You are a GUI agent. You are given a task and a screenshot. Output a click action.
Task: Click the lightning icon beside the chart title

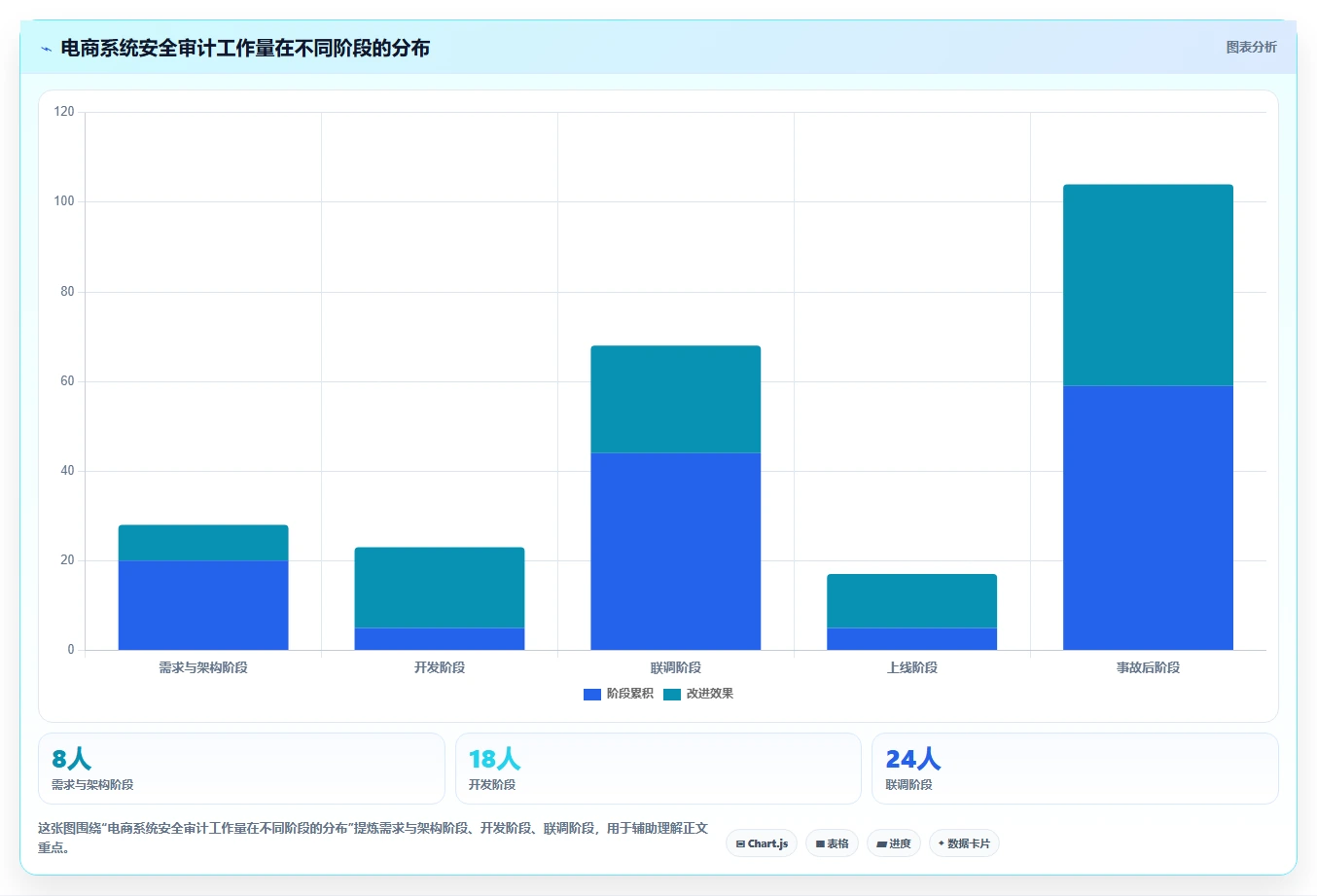click(46, 49)
